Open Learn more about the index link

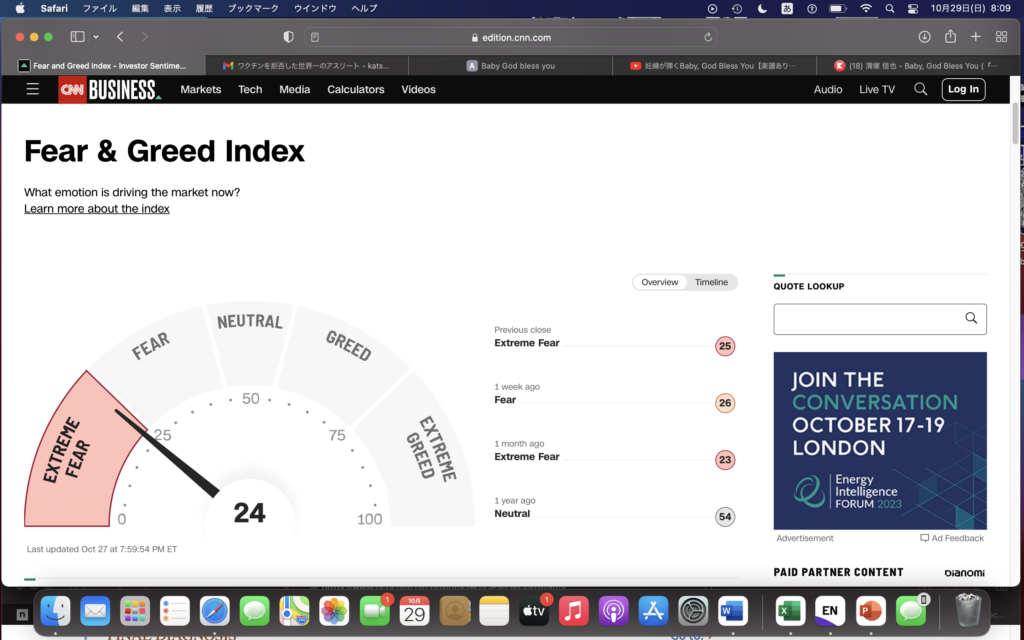coord(97,209)
